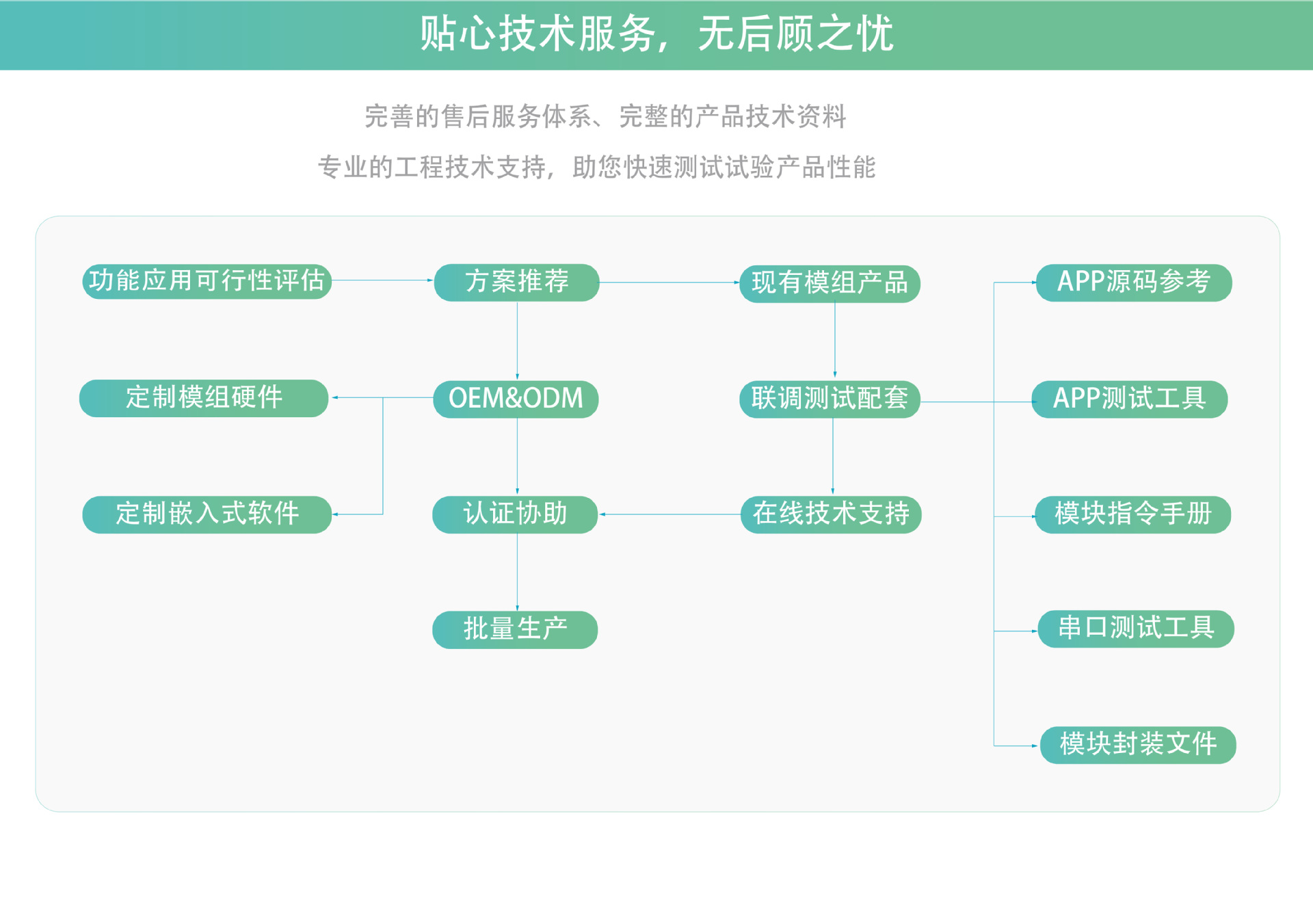Viewport: 1313px width, 924px height.
Task: Click the 定制模组硬件 box
Action: pos(204,398)
